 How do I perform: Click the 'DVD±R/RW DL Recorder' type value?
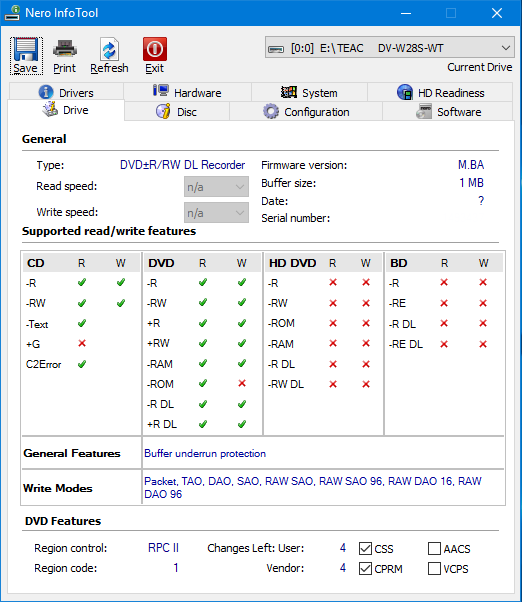pyautogui.click(x=182, y=165)
